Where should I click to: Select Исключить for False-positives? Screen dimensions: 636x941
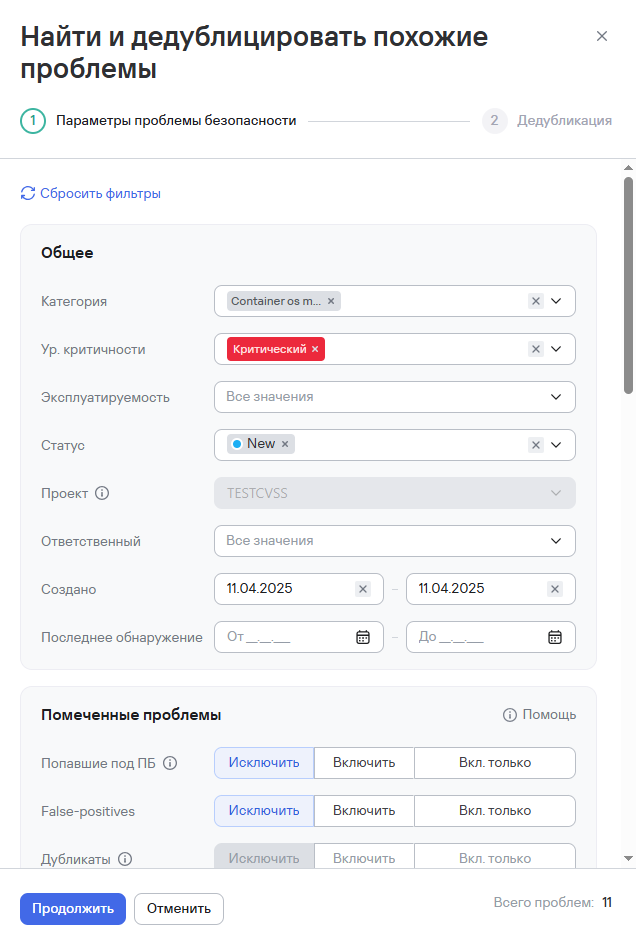[x=264, y=811]
